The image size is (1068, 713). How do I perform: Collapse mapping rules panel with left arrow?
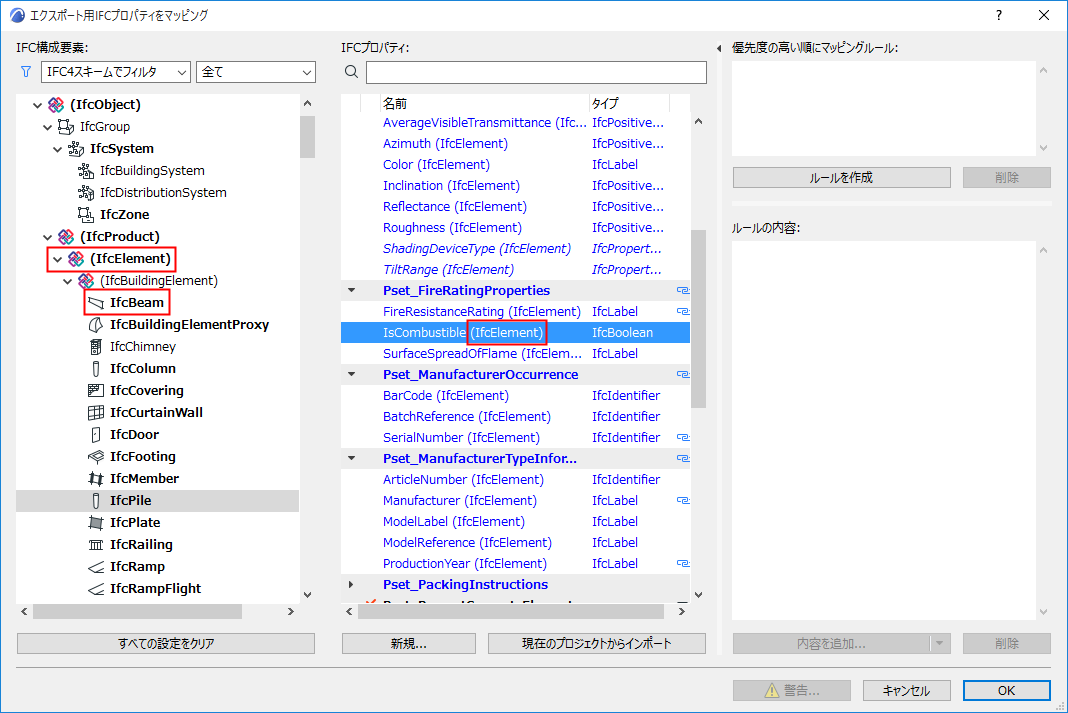[x=719, y=48]
